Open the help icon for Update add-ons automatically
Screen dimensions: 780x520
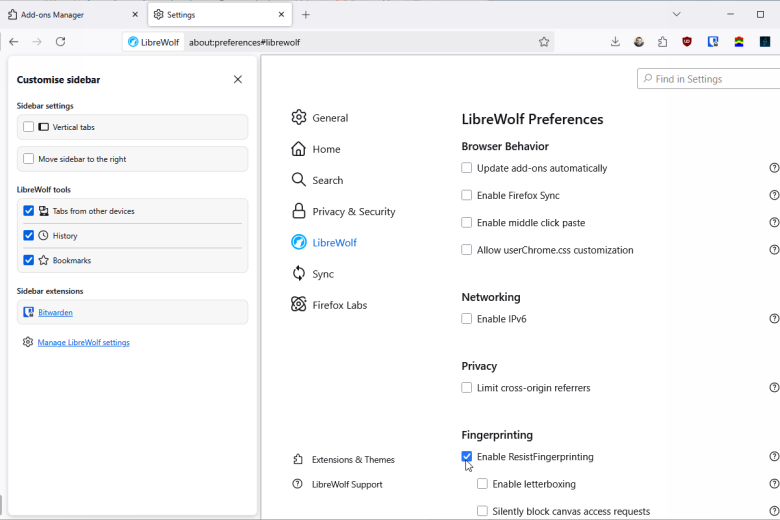pyautogui.click(x=774, y=168)
